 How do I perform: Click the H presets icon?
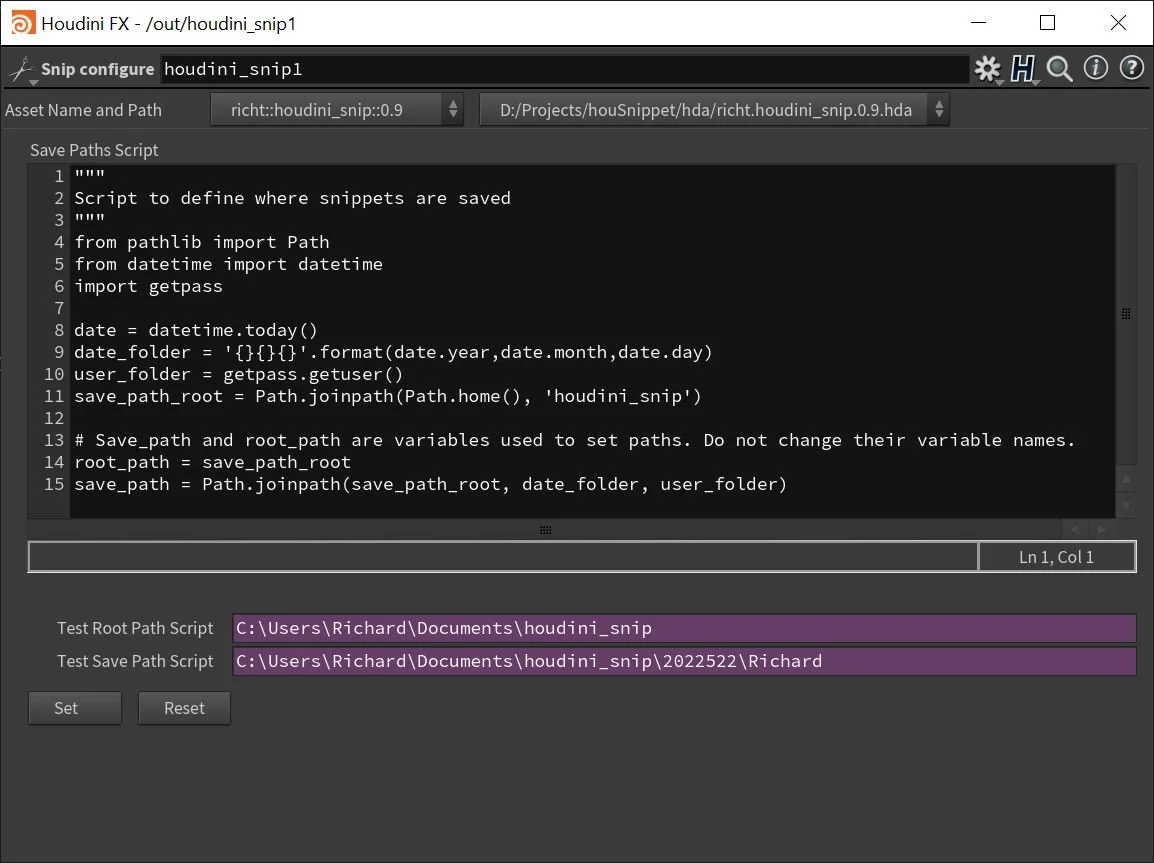pos(1023,70)
